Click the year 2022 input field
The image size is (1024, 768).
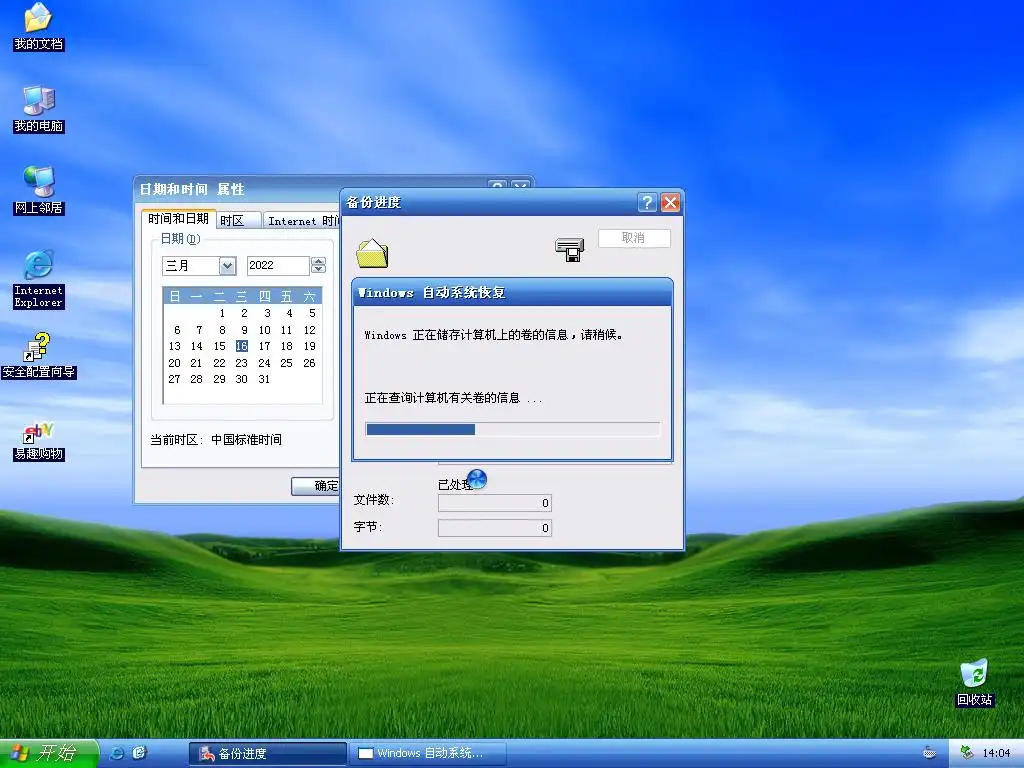[278, 265]
